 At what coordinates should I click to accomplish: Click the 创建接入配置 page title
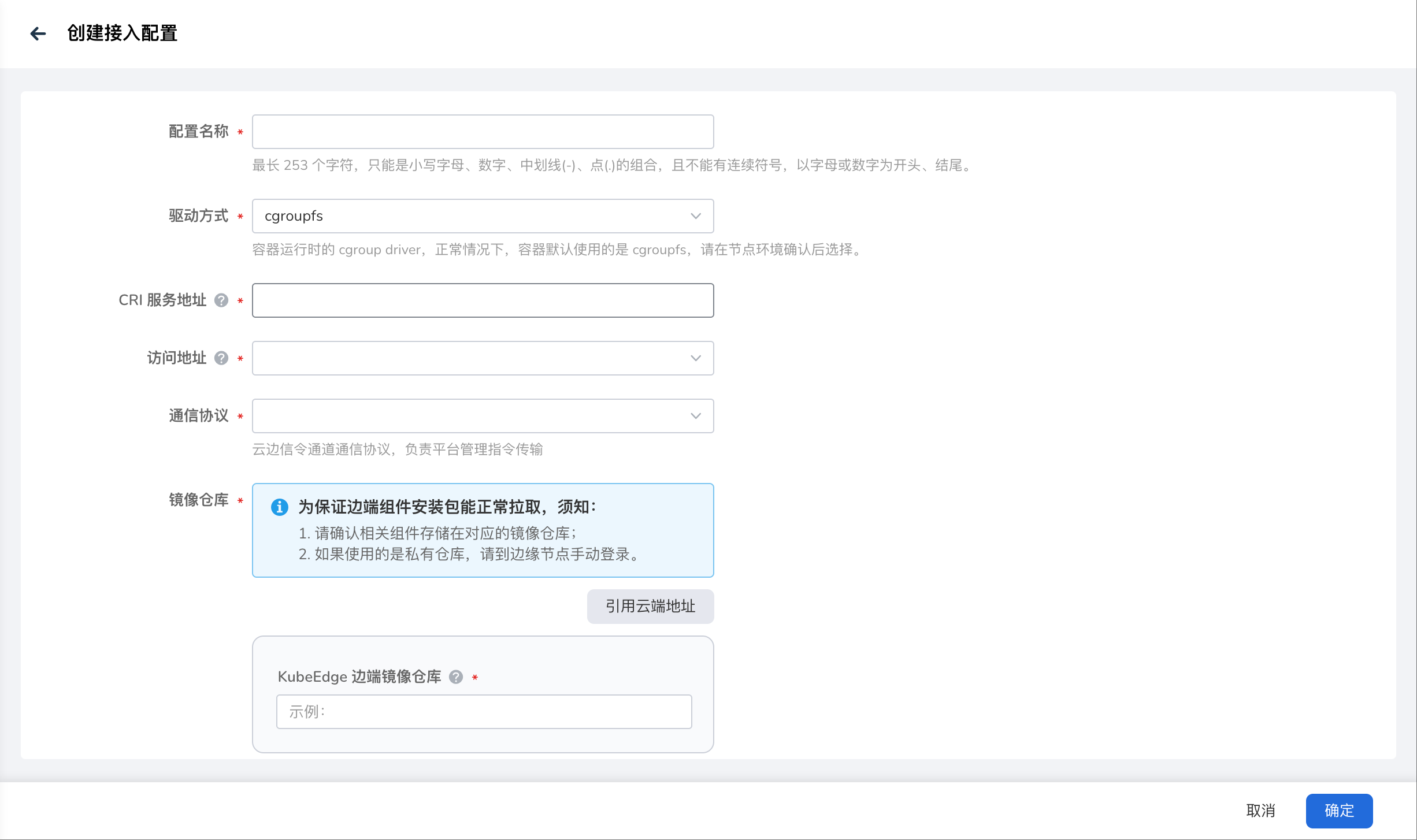click(x=122, y=34)
